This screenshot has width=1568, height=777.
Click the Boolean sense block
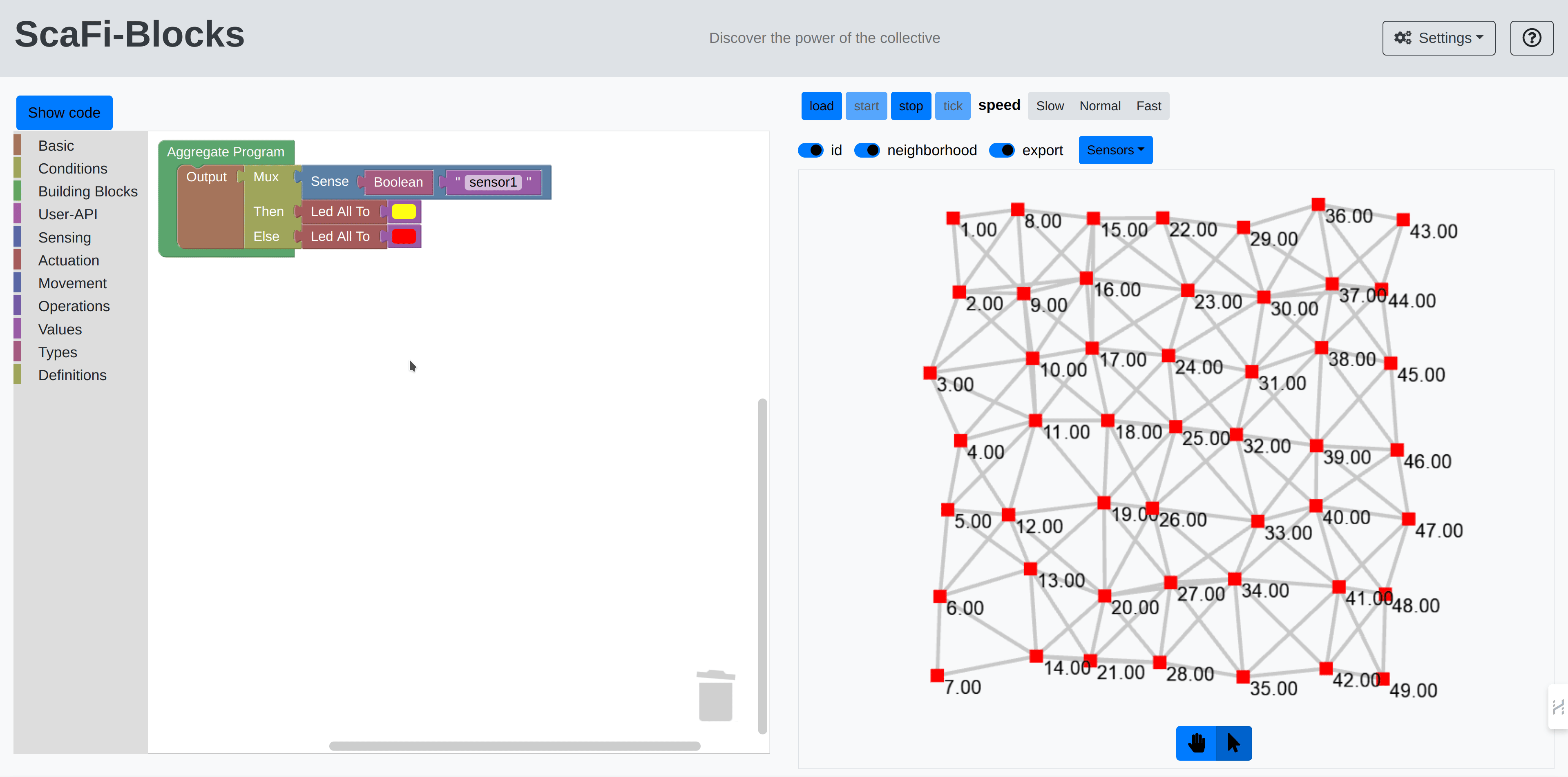(397, 181)
